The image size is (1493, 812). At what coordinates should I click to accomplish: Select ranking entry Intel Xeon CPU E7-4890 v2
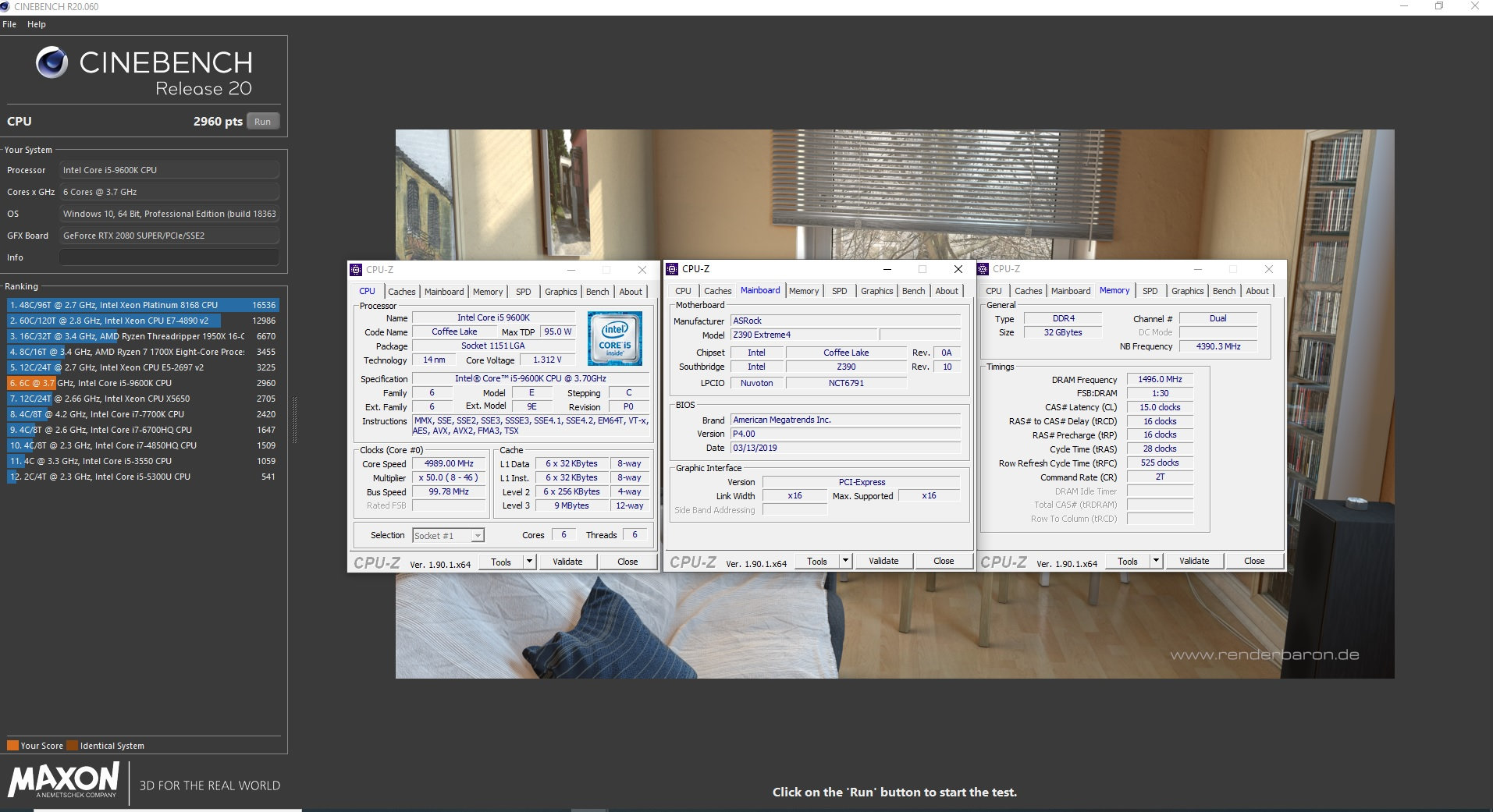[143, 321]
